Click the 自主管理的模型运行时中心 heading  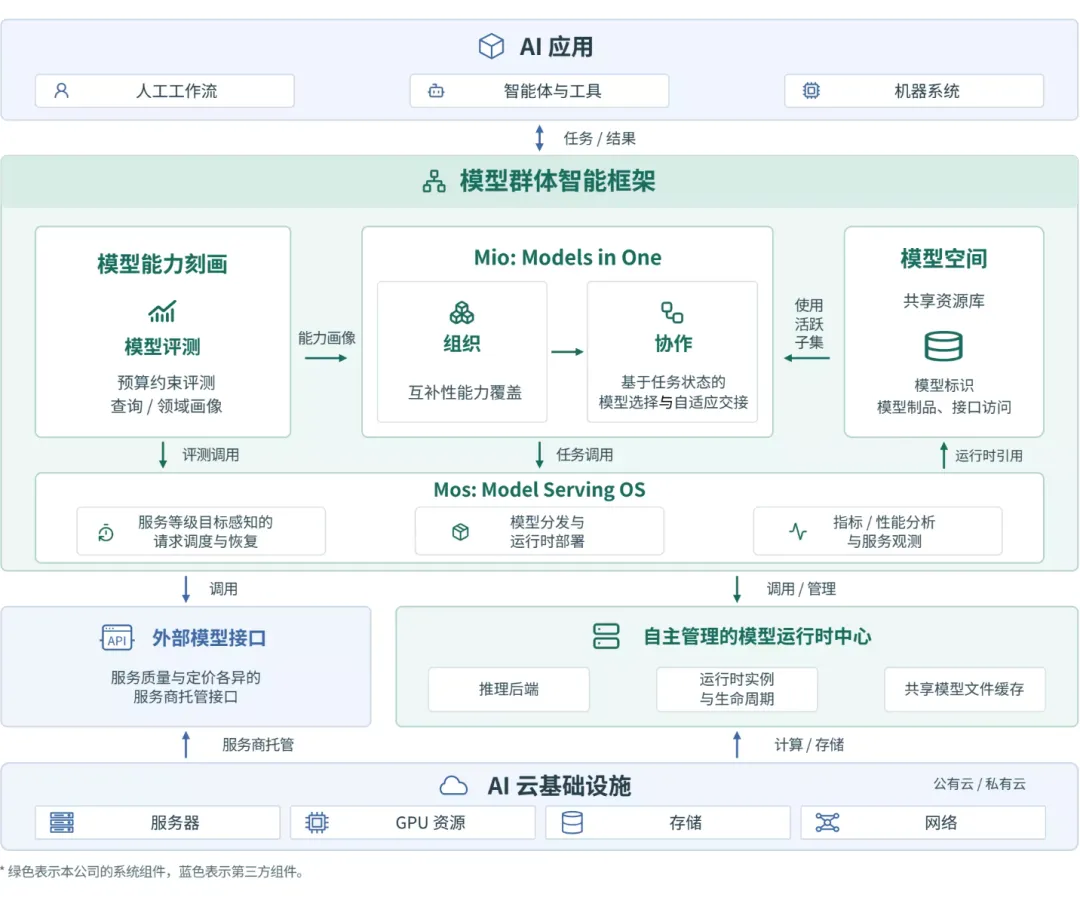pyautogui.click(x=757, y=636)
